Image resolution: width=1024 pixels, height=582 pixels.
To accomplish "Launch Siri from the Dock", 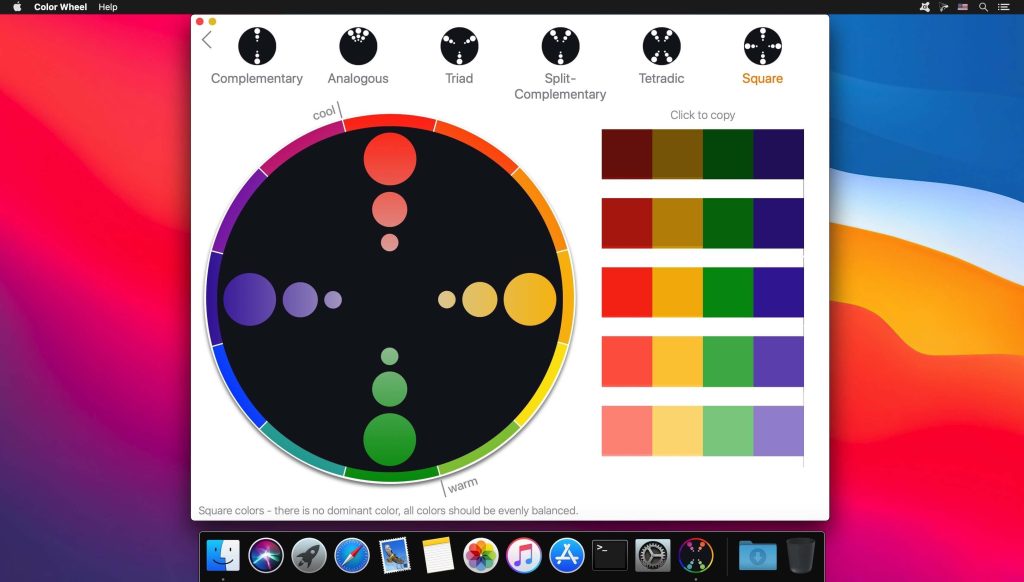I will [266, 555].
